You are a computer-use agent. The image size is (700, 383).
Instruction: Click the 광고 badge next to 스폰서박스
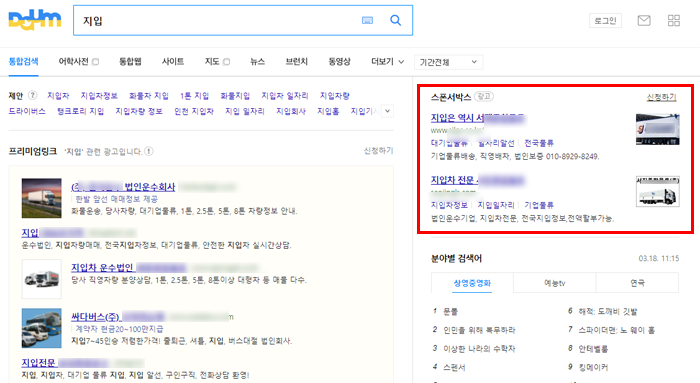coord(483,96)
